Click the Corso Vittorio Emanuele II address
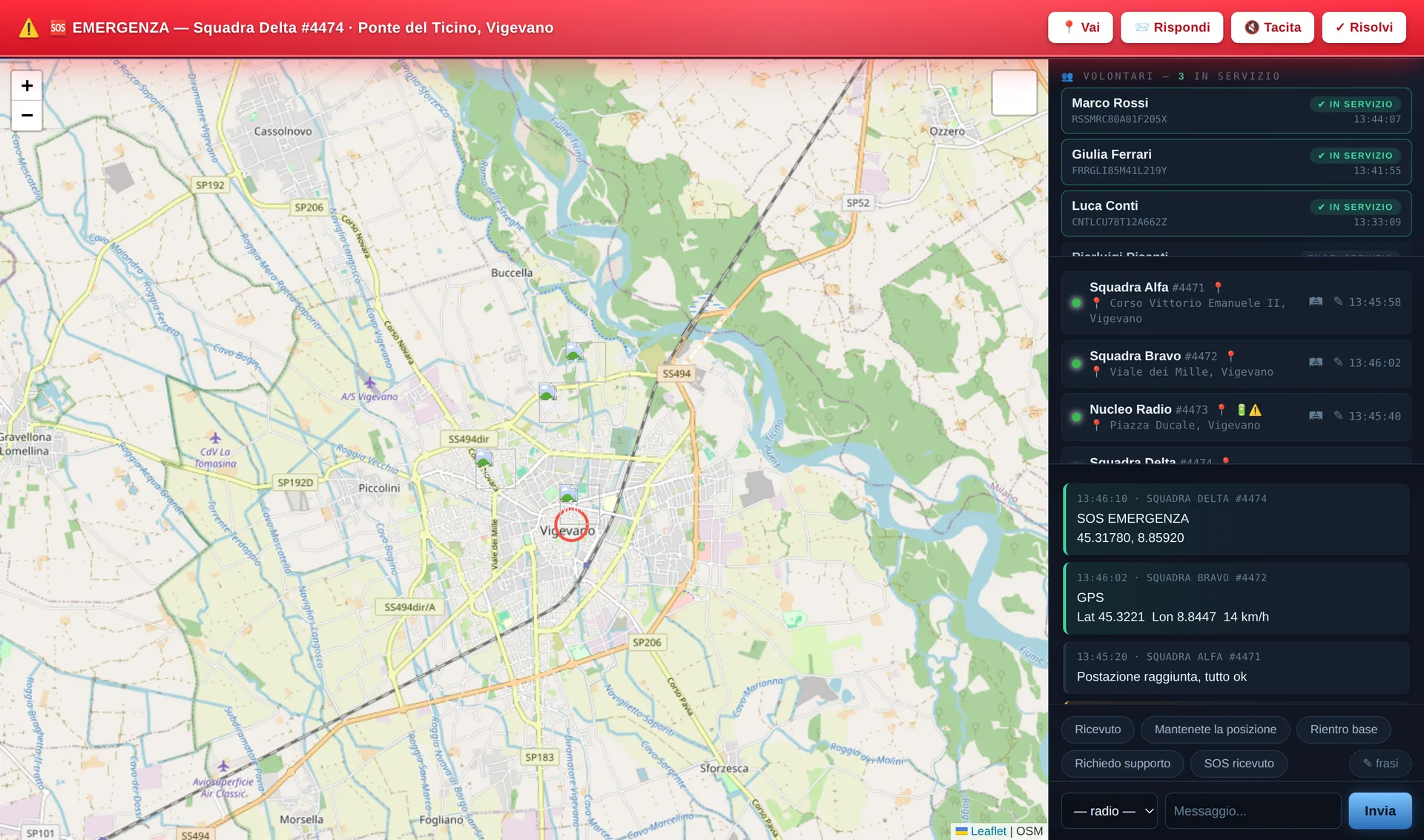Image resolution: width=1424 pixels, height=840 pixels. pyautogui.click(x=1187, y=311)
